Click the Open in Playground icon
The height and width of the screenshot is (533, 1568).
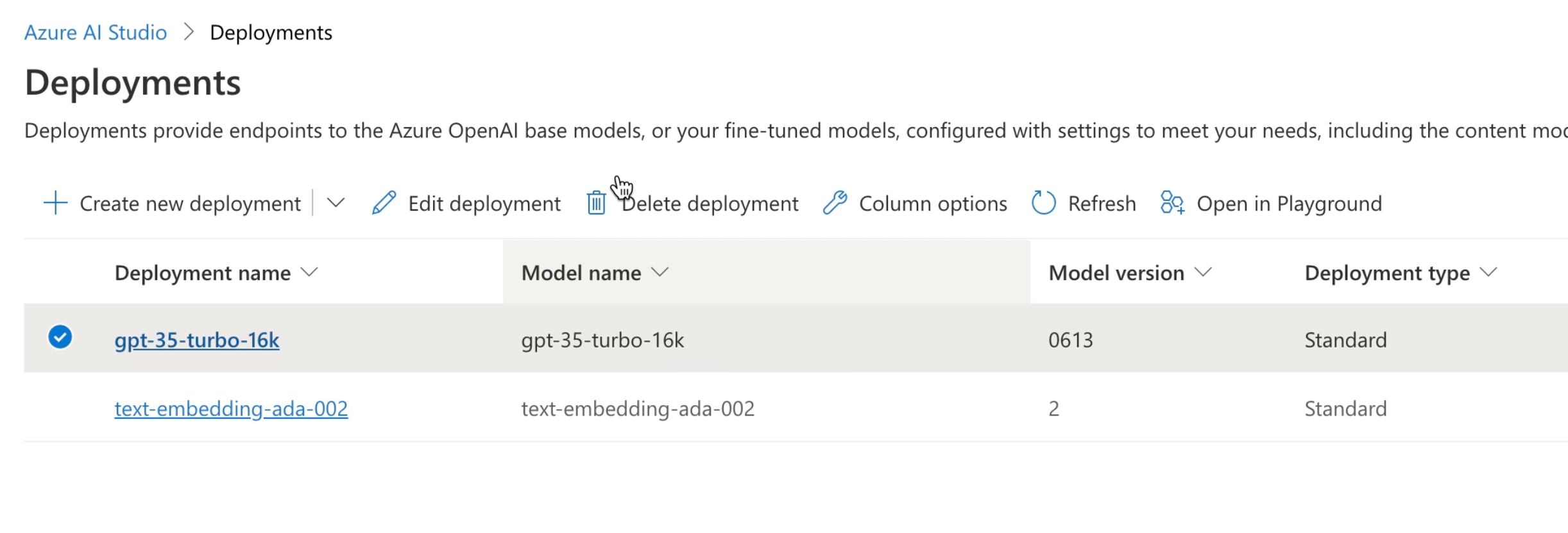(x=1172, y=203)
